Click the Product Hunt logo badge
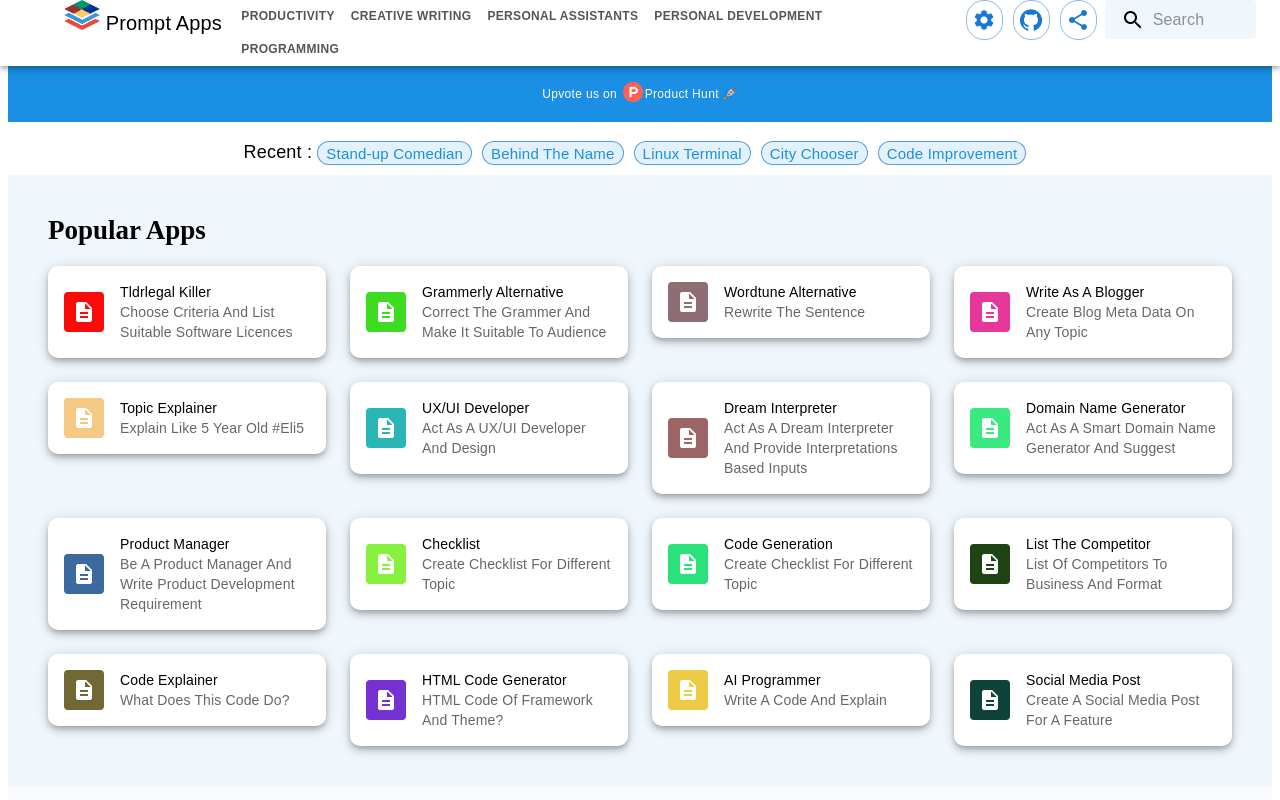1280x800 pixels. [633, 93]
